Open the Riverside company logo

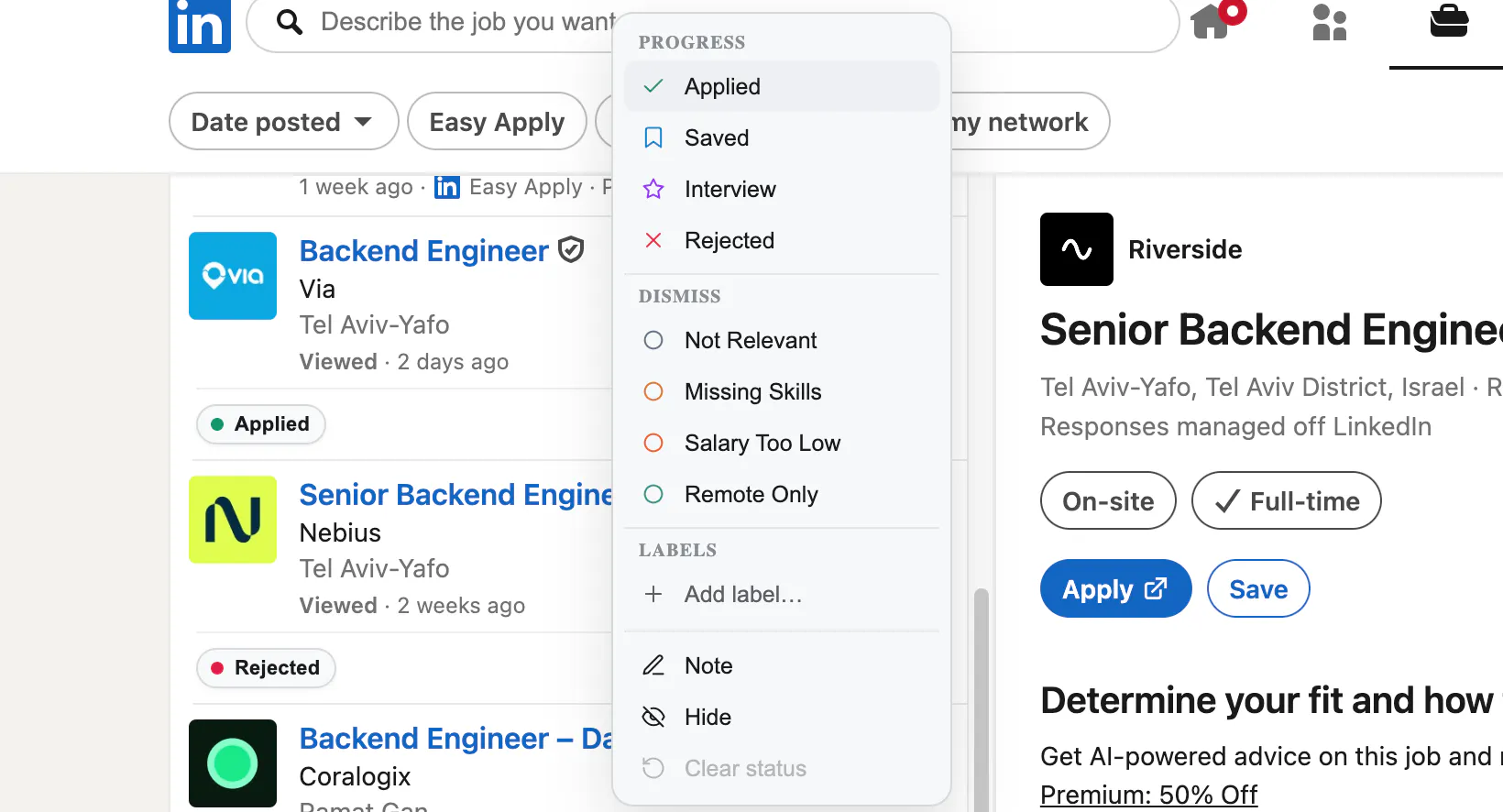[1077, 249]
